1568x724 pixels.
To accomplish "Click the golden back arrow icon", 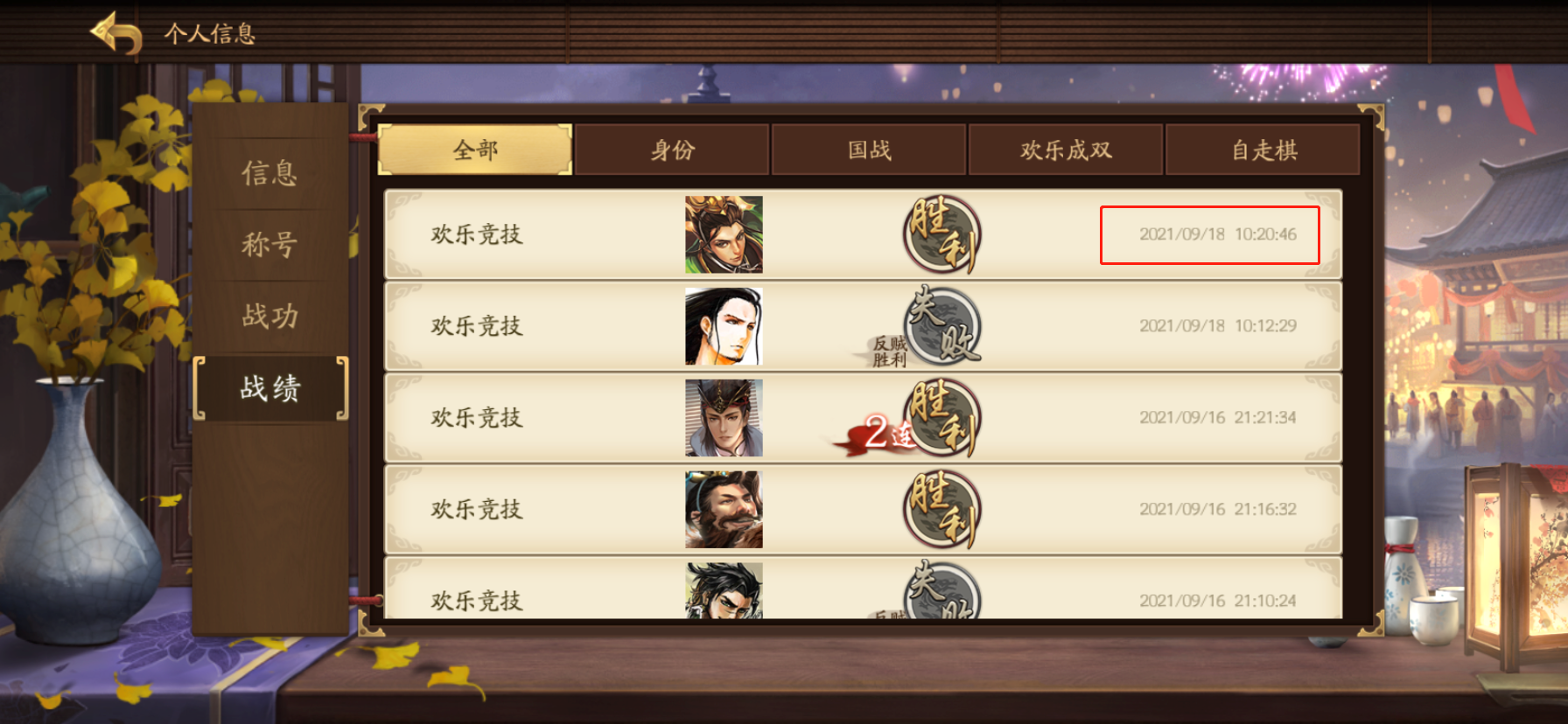I will [x=116, y=33].
